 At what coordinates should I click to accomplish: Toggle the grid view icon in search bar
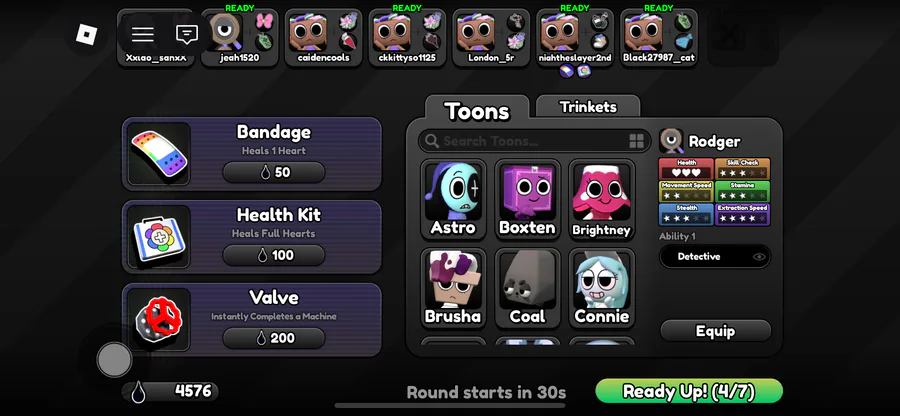click(637, 141)
